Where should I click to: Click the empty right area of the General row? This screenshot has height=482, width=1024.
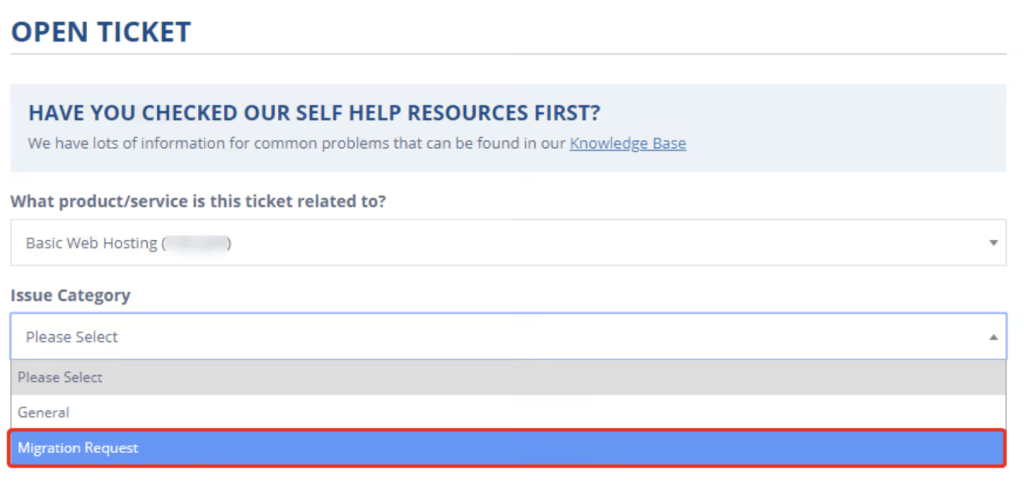[x=700, y=412]
